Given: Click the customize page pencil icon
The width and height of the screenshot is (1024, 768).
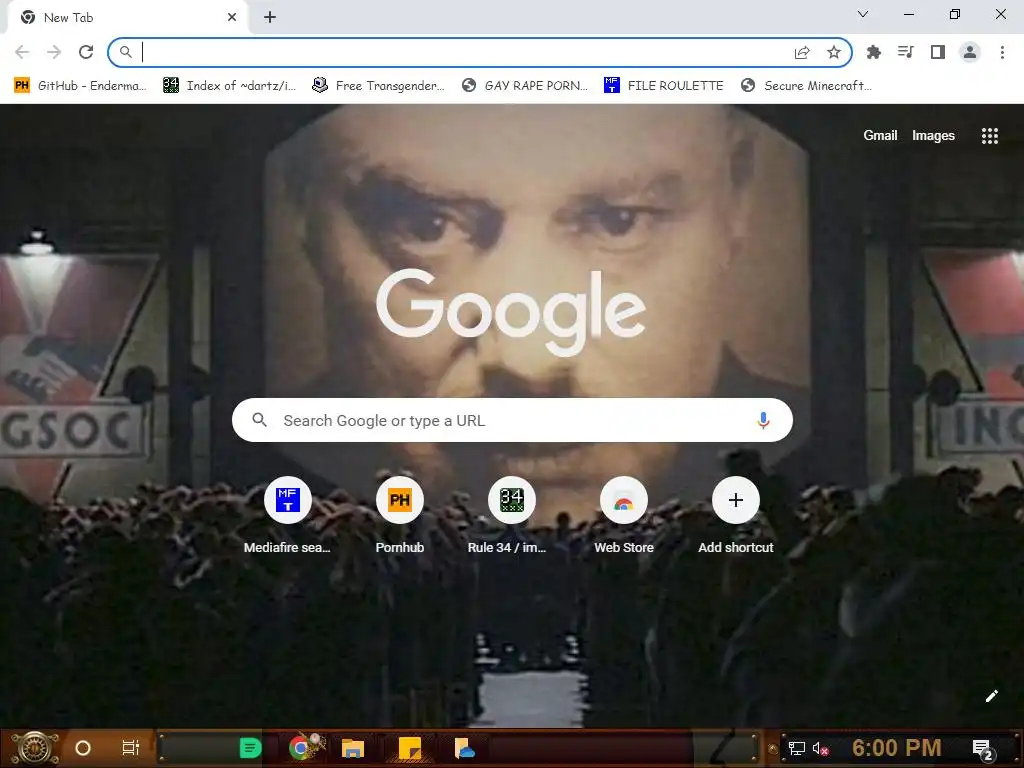Looking at the screenshot, I should click(991, 696).
